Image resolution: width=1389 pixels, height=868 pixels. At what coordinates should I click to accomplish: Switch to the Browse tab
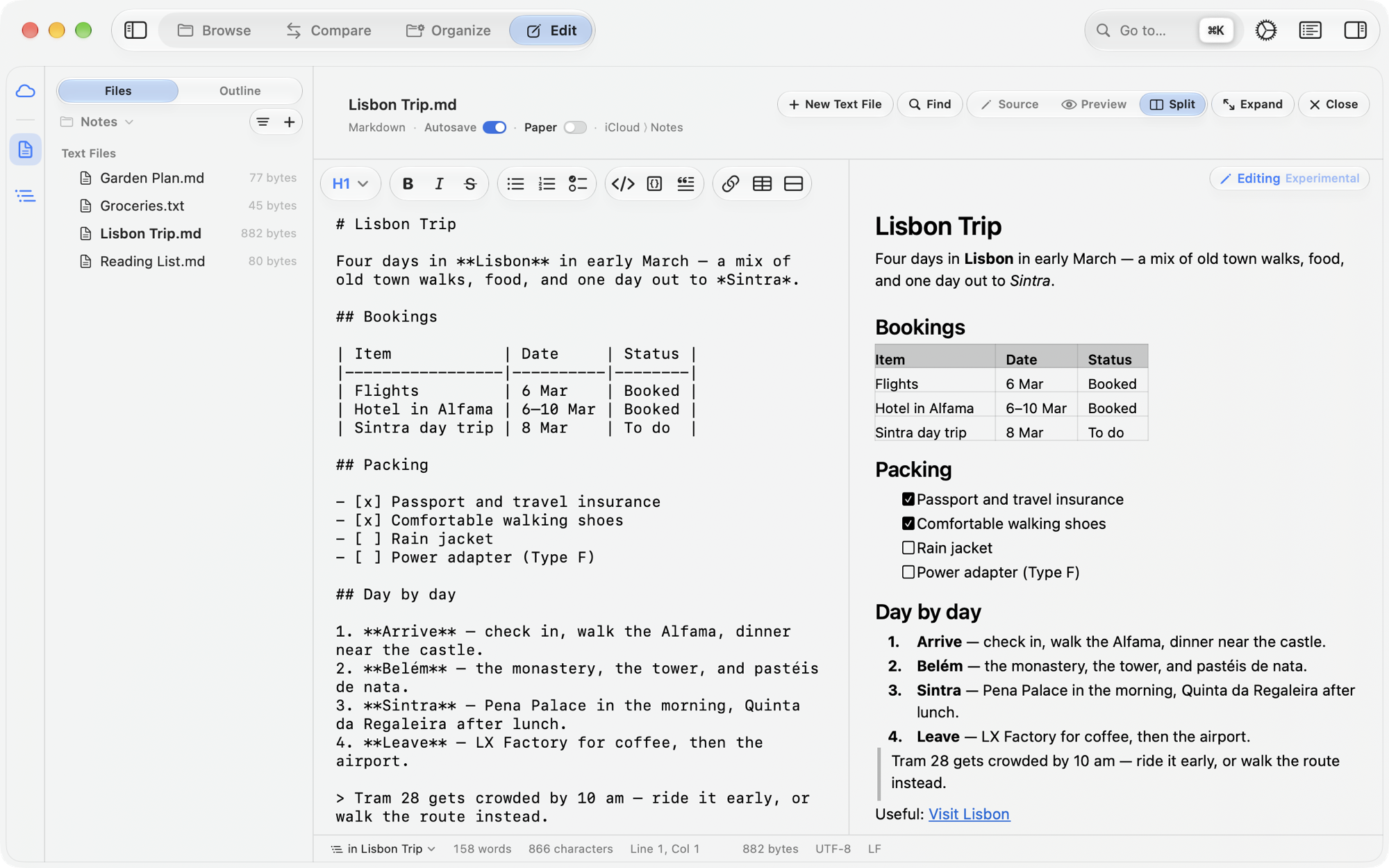(214, 31)
